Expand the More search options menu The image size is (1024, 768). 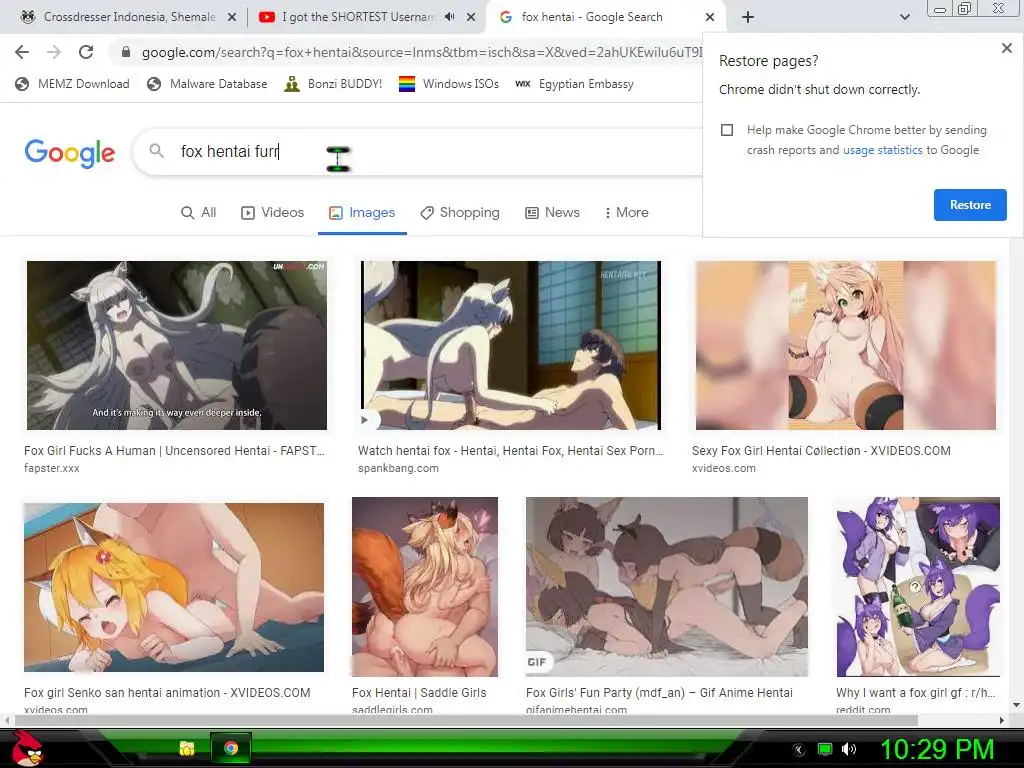pyautogui.click(x=626, y=213)
